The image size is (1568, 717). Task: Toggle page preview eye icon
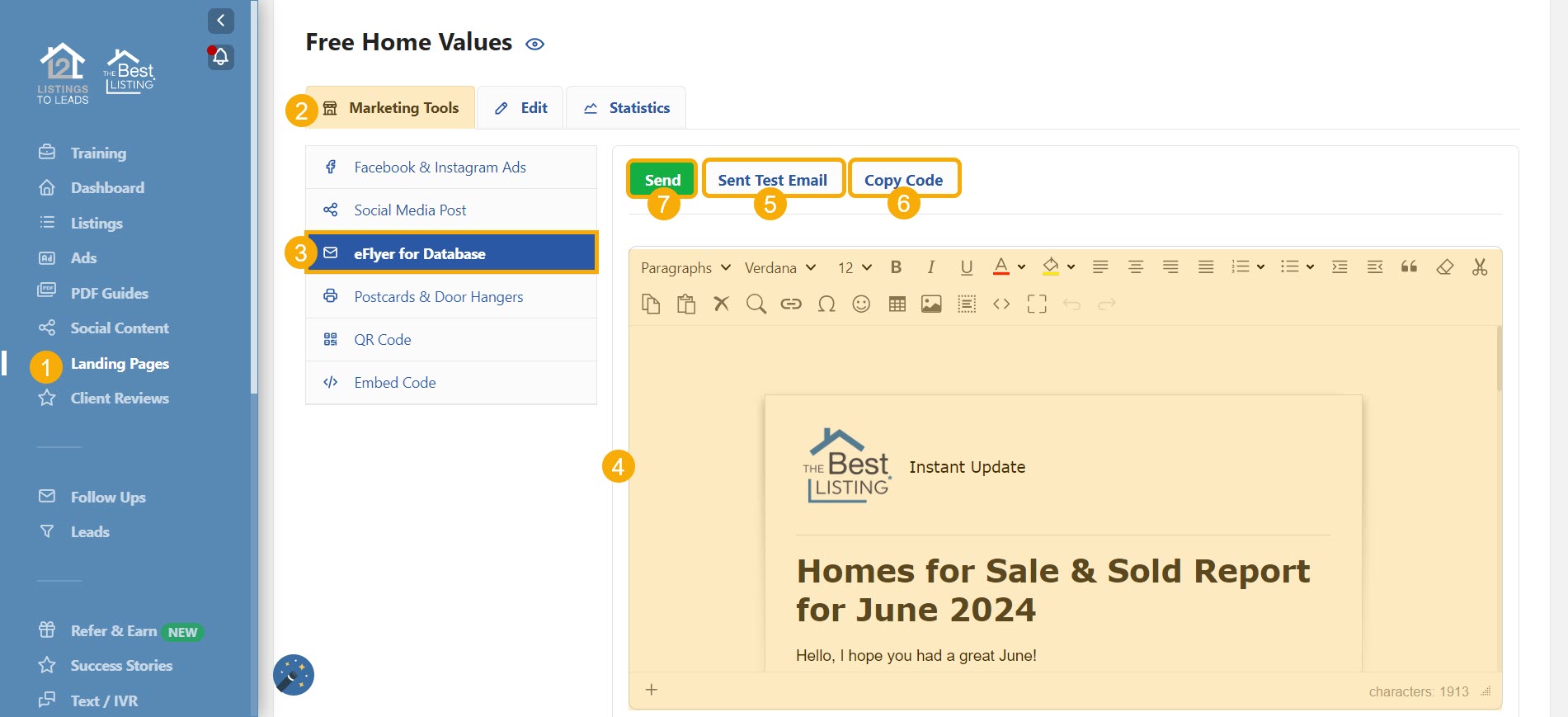point(534,45)
